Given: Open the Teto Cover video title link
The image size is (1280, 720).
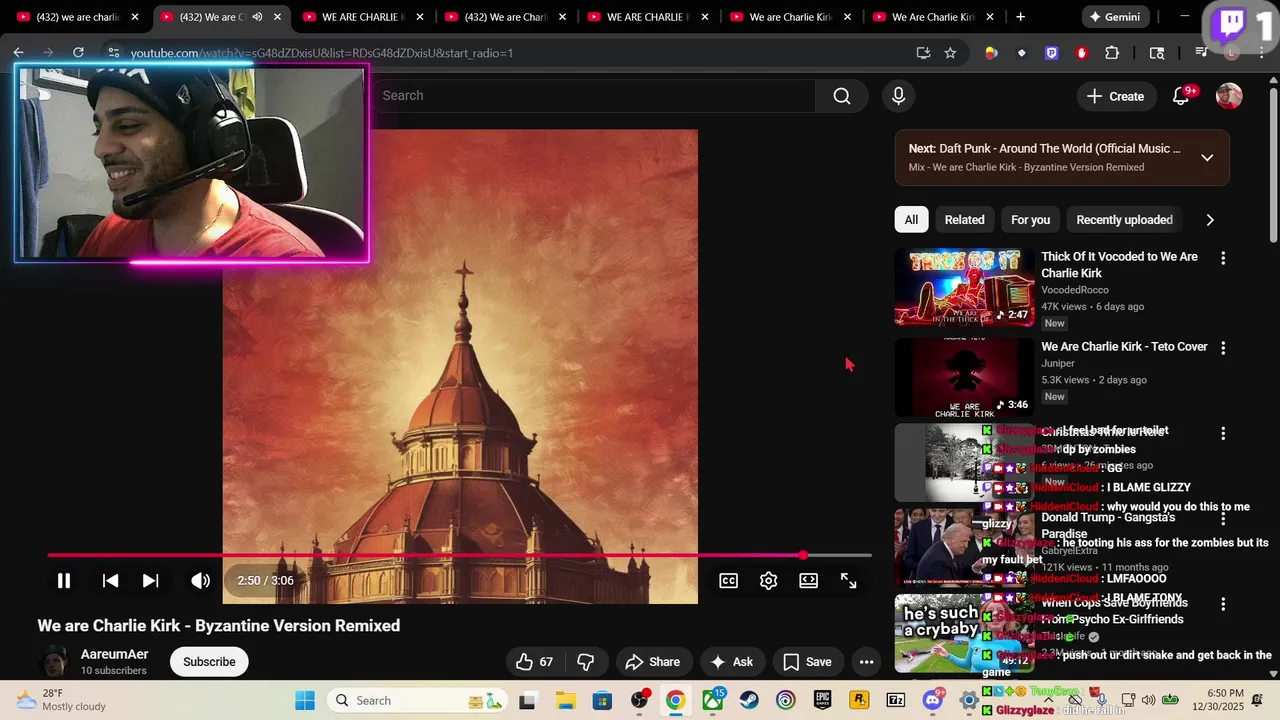Looking at the screenshot, I should pyautogui.click(x=1124, y=347).
